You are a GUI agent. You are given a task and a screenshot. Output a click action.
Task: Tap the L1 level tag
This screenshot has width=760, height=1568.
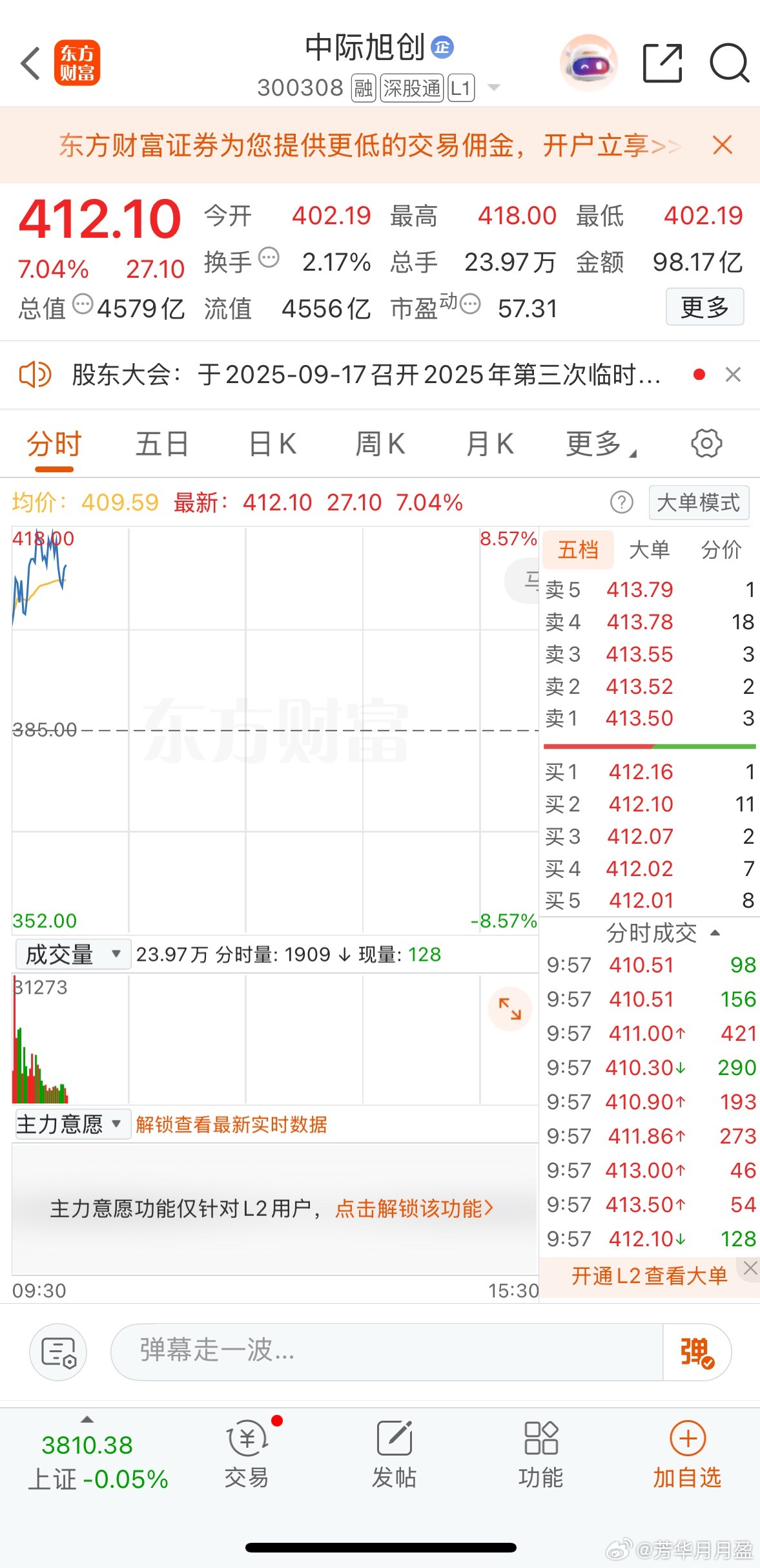coord(461,88)
